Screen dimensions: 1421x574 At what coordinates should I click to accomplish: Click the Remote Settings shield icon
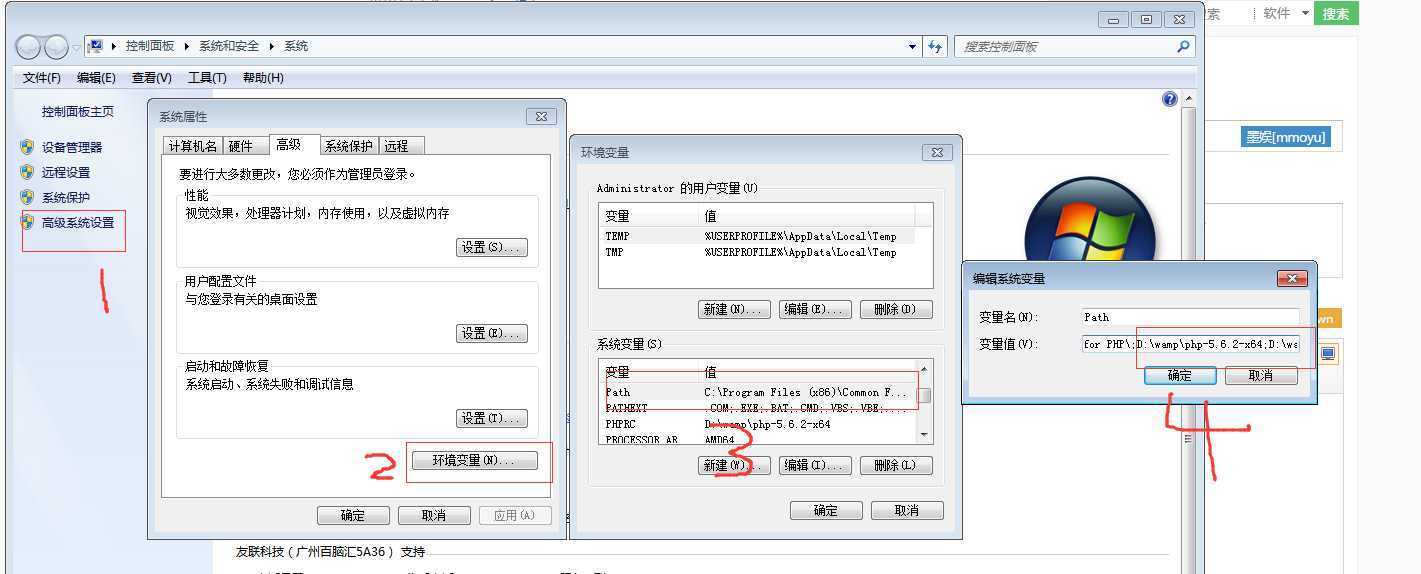tap(27, 172)
